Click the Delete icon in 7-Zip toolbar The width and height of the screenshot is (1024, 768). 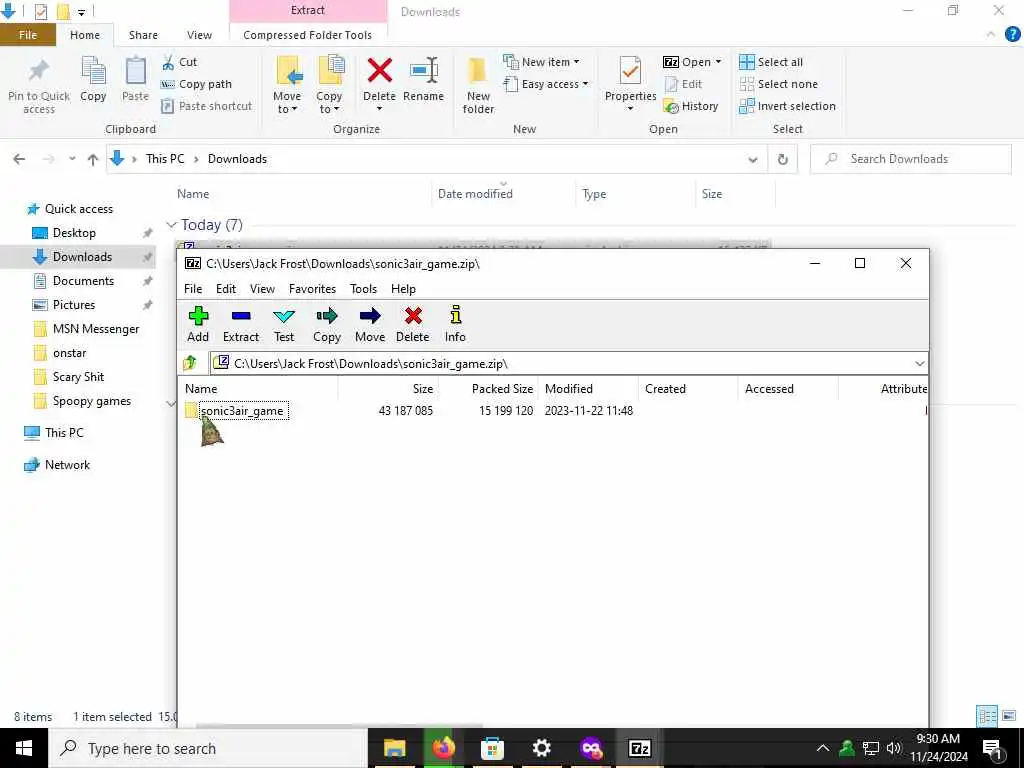point(413,325)
